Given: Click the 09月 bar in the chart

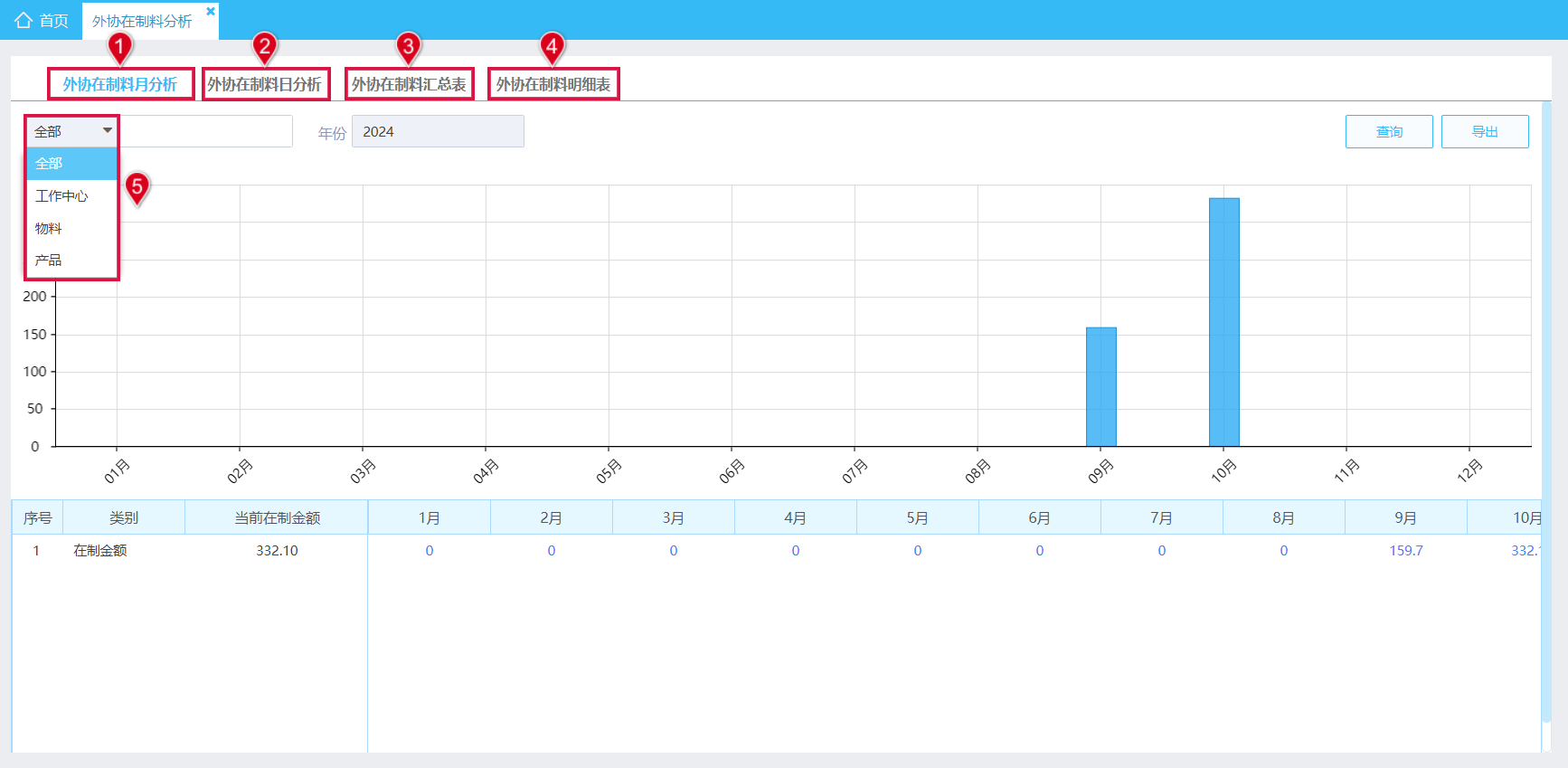Looking at the screenshot, I should 1101,387.
